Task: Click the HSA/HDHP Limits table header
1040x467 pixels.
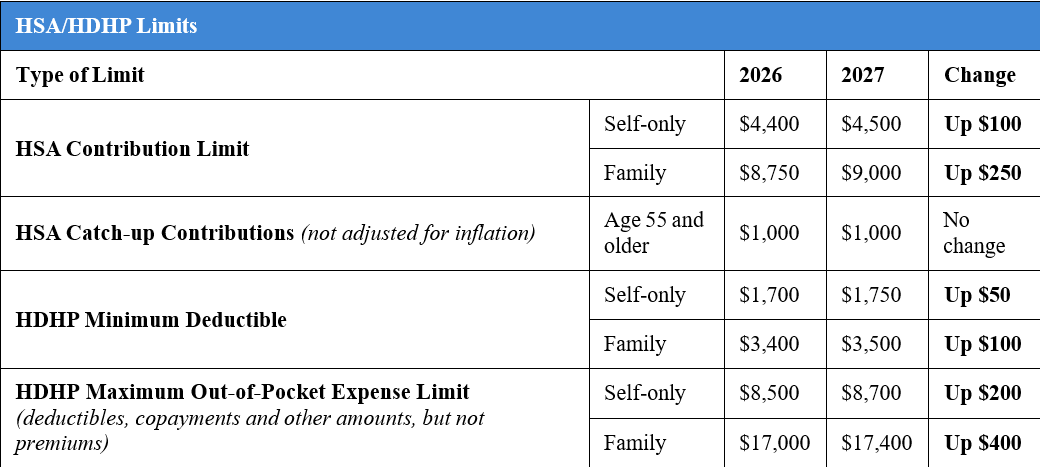Action: (x=520, y=26)
